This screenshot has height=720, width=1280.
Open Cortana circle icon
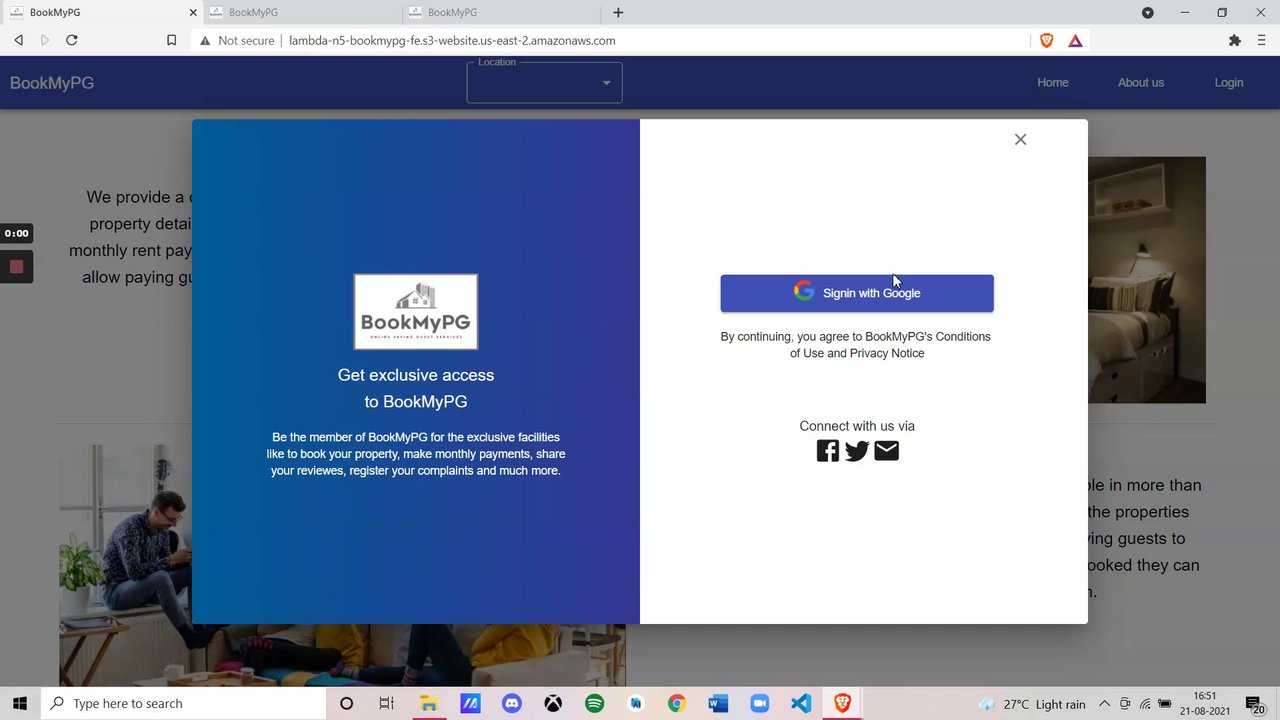346,703
